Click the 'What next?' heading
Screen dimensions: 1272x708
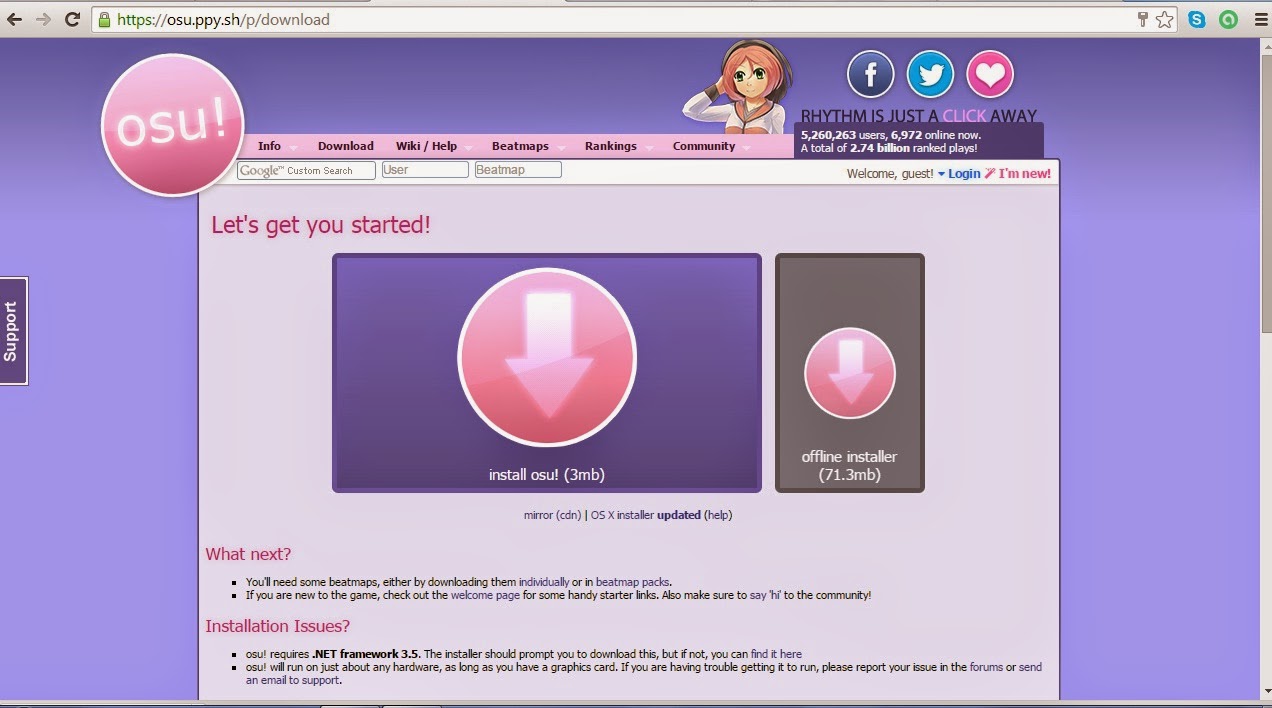(x=248, y=554)
